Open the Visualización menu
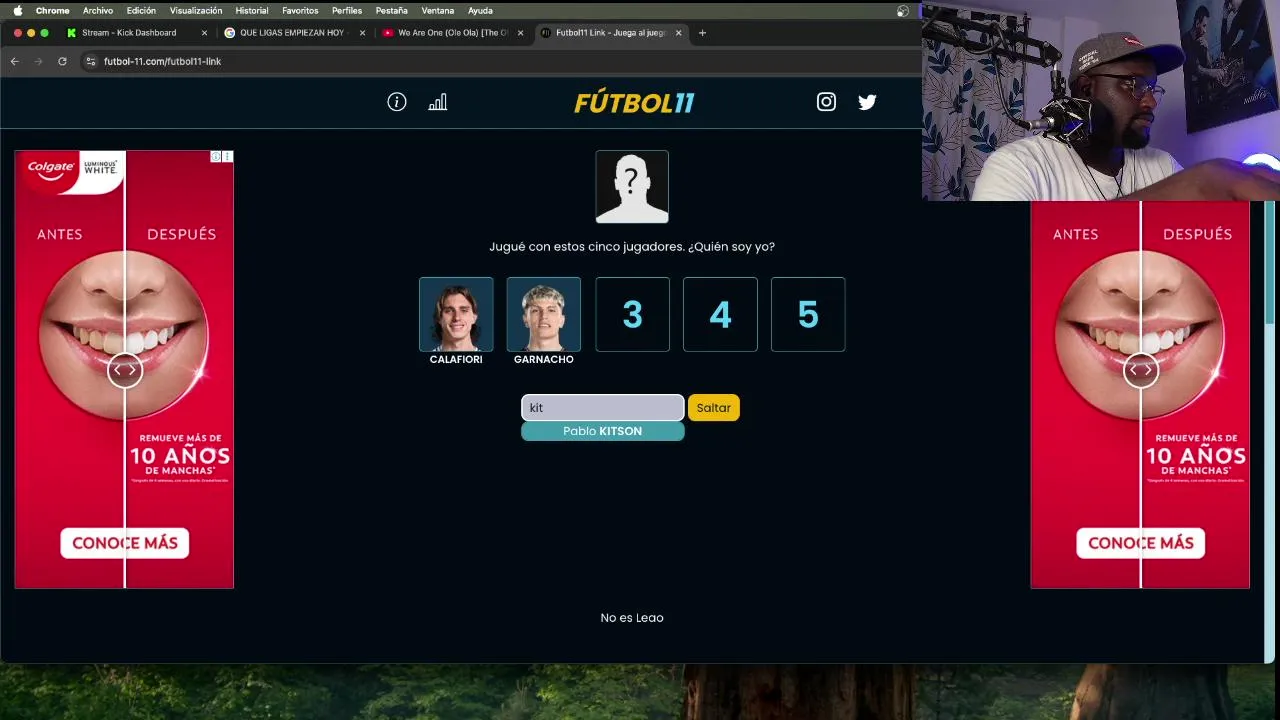This screenshot has height=720, width=1280. [x=195, y=10]
